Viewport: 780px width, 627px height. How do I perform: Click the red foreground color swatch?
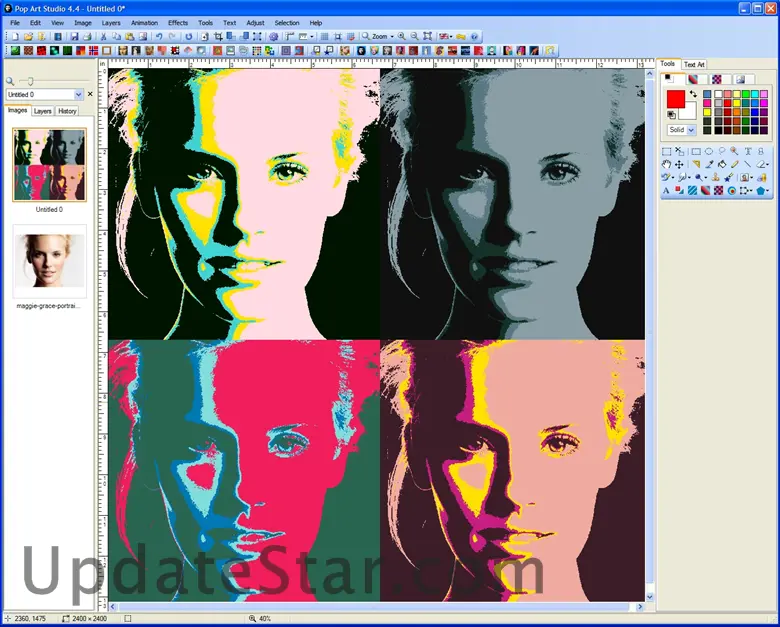coord(676,99)
